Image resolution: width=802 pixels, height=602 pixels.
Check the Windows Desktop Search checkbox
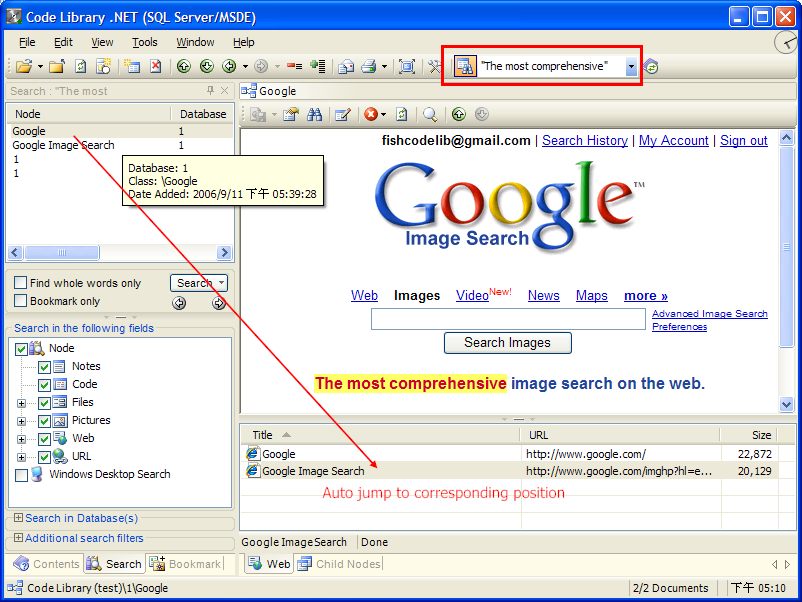21,475
